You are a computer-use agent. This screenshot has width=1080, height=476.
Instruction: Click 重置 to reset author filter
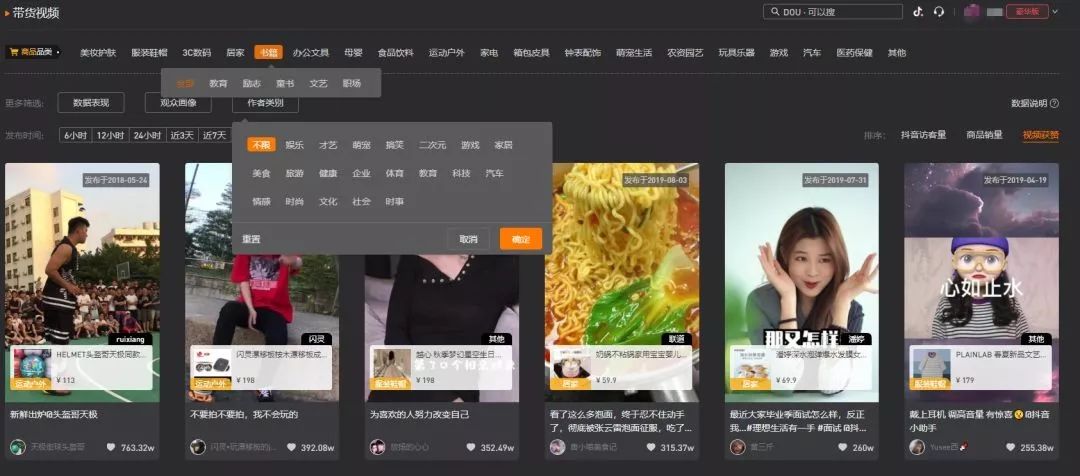[x=251, y=239]
